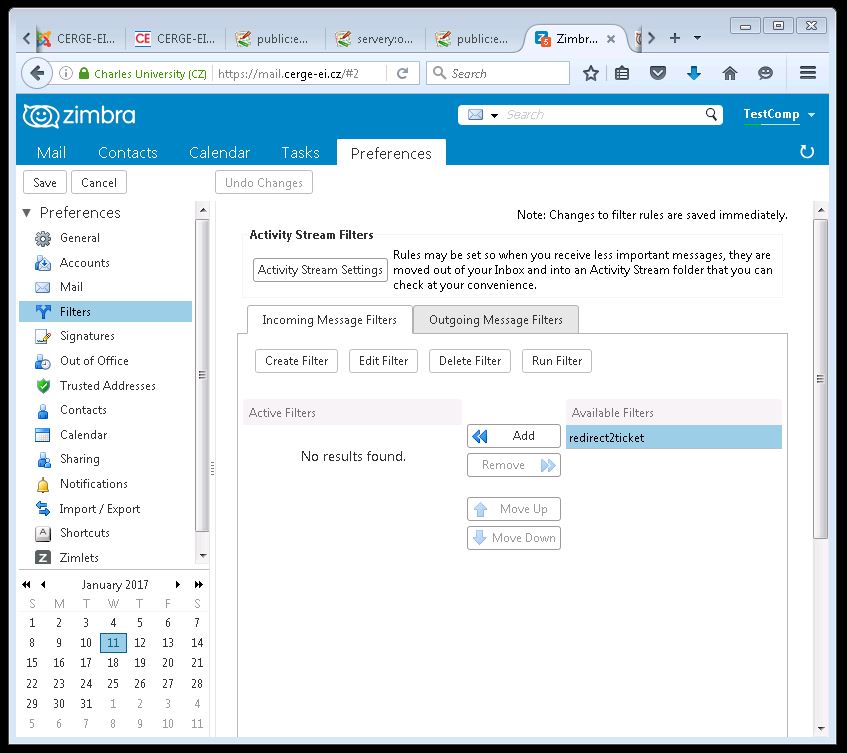The image size is (847, 753).
Task: Click Create Filter button
Action: pyautogui.click(x=297, y=361)
